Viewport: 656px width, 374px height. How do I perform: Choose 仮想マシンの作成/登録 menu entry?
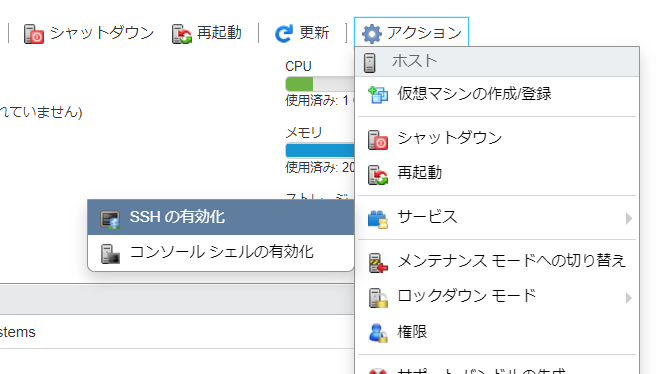click(497, 94)
